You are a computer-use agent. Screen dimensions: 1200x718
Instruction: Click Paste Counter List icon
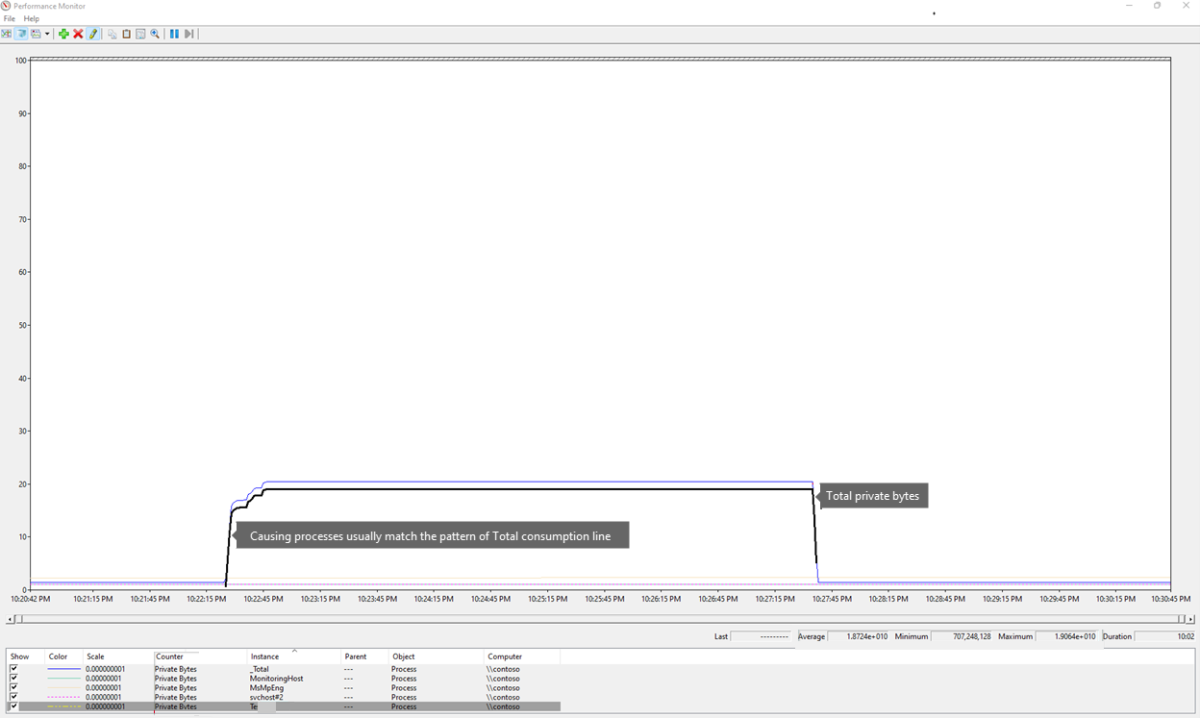(x=126, y=34)
